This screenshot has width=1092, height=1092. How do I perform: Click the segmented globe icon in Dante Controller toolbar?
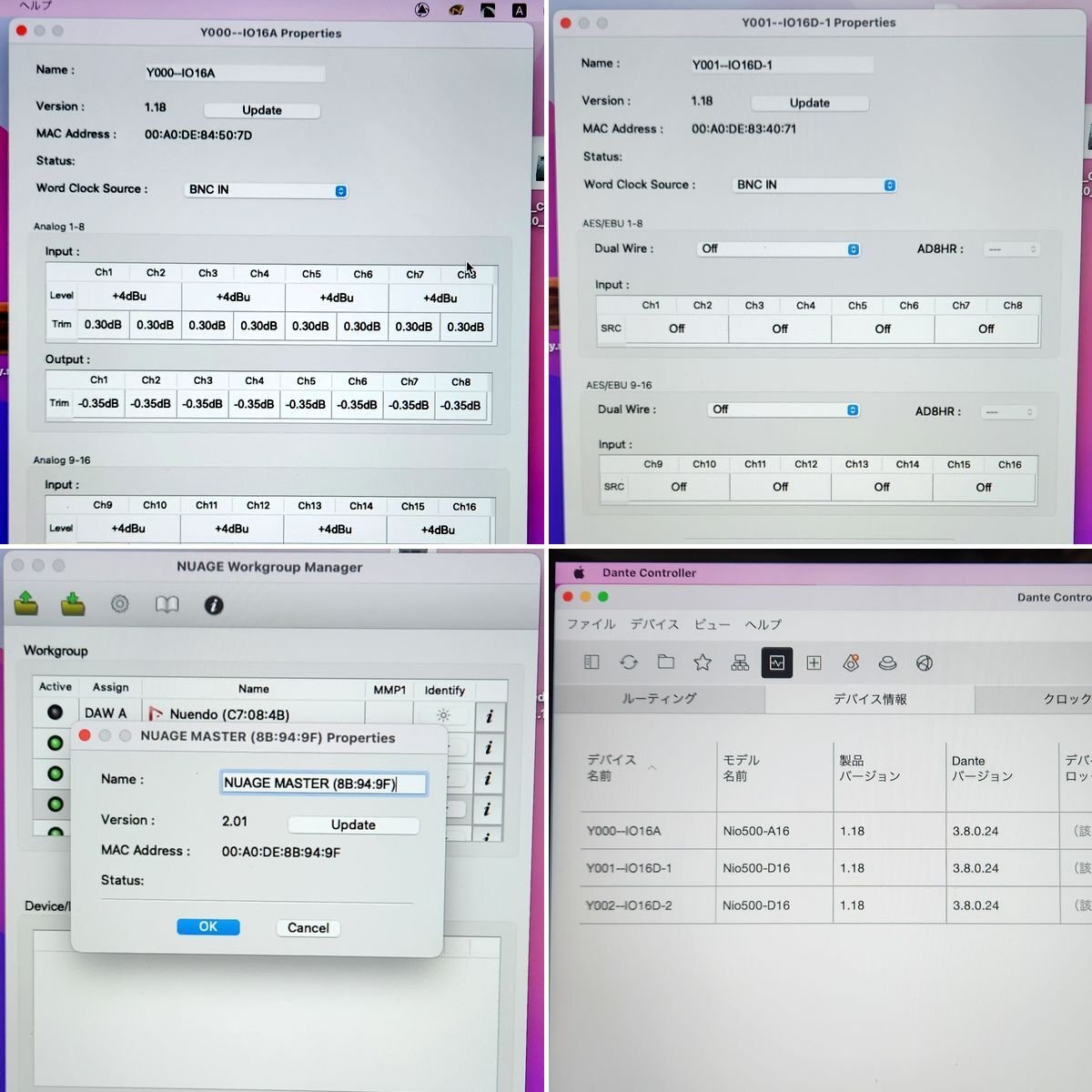[925, 662]
